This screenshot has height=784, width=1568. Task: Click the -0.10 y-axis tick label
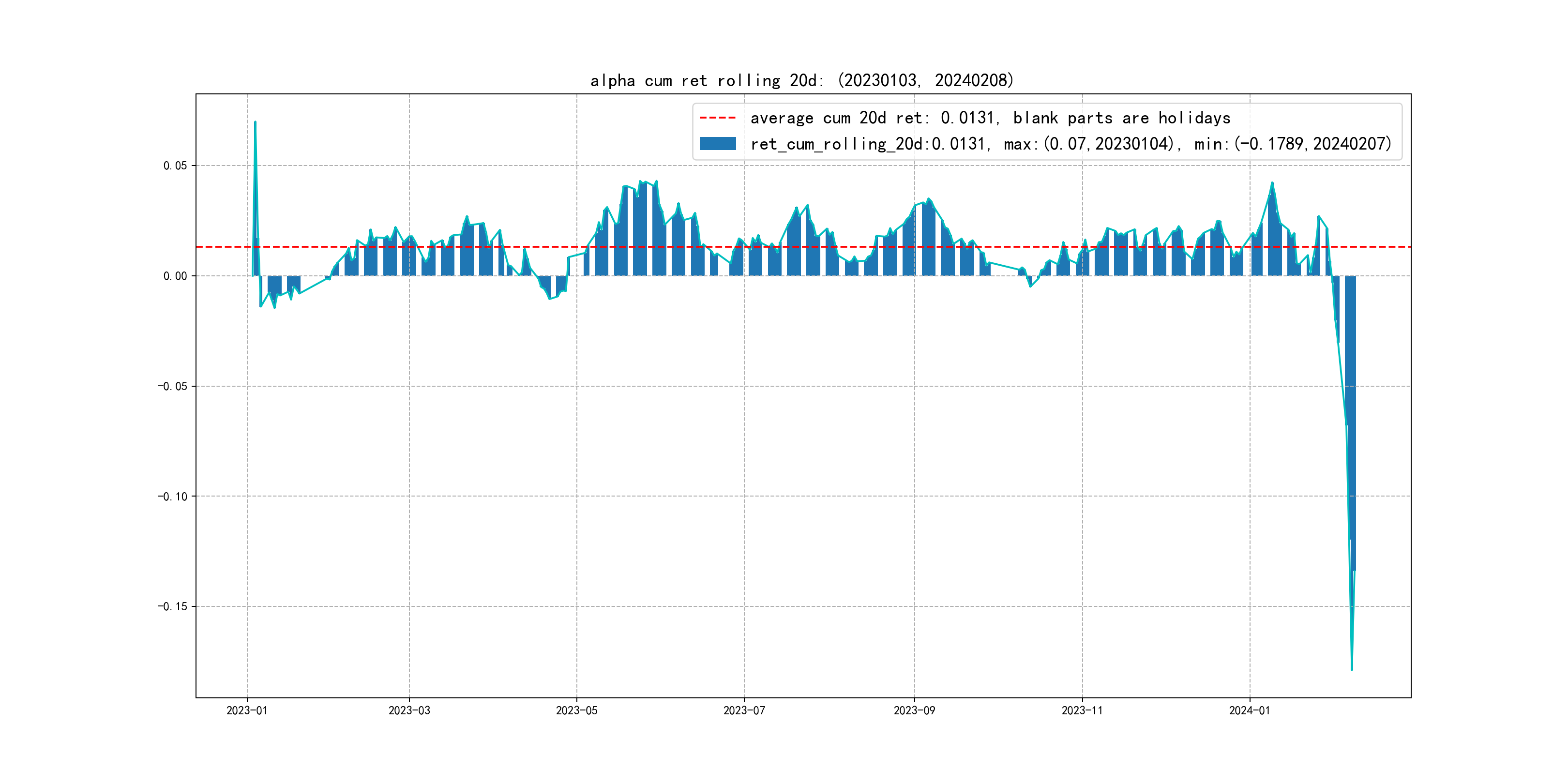(x=173, y=496)
